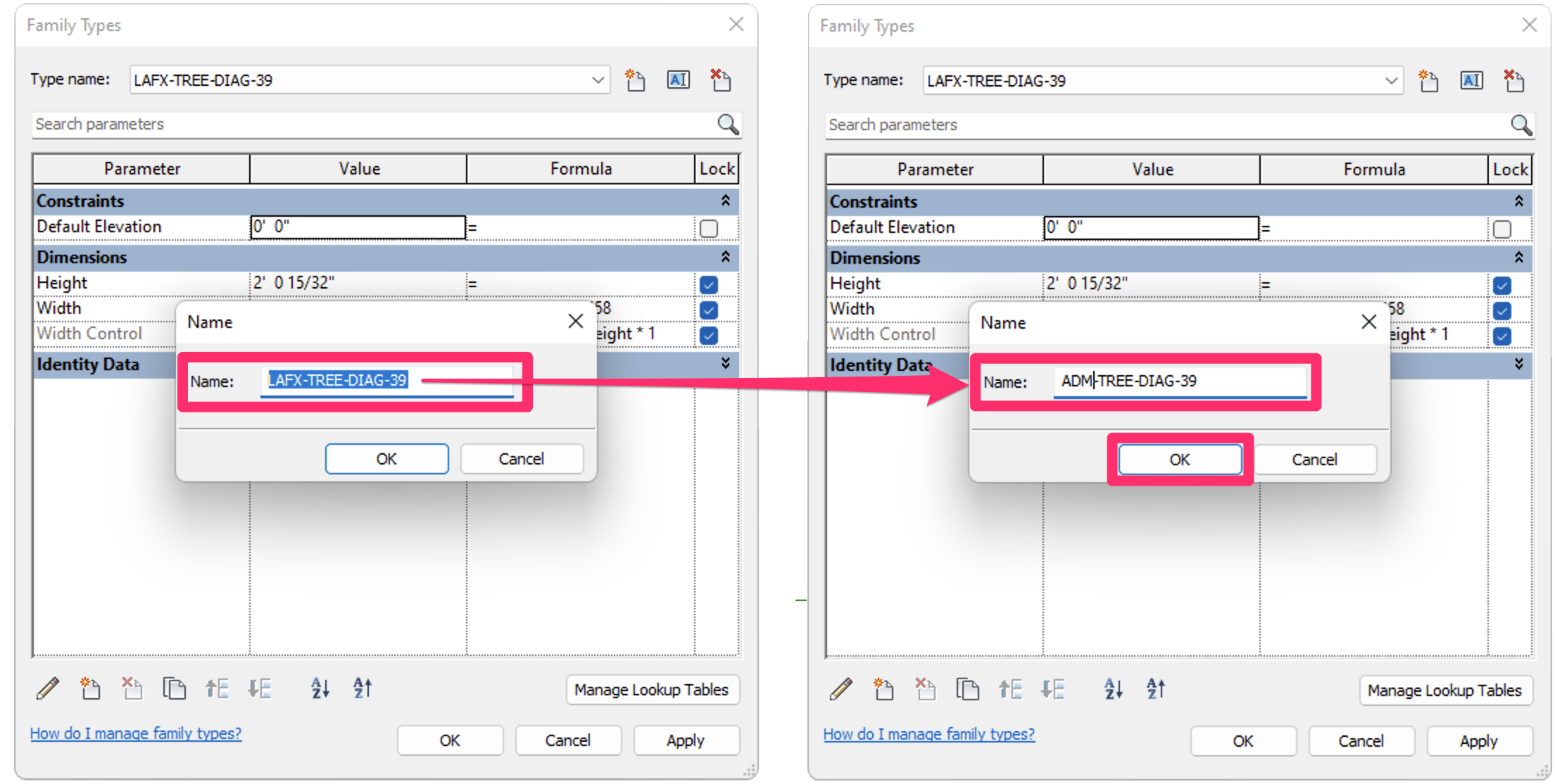Close the left Name dialog
Screen dimensions: 1555x784
coord(576,322)
